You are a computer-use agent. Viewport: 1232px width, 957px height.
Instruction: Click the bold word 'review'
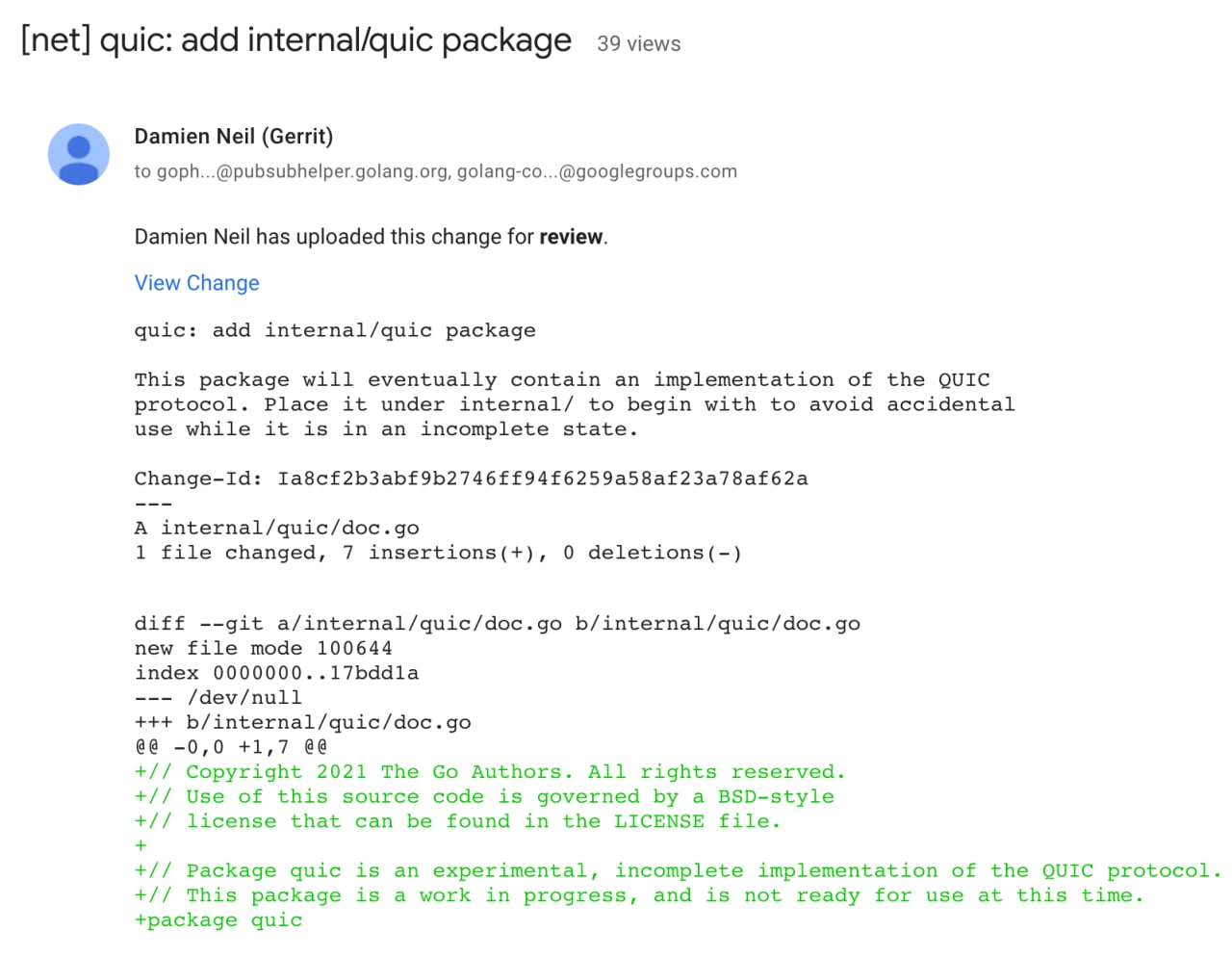pyautogui.click(x=571, y=237)
